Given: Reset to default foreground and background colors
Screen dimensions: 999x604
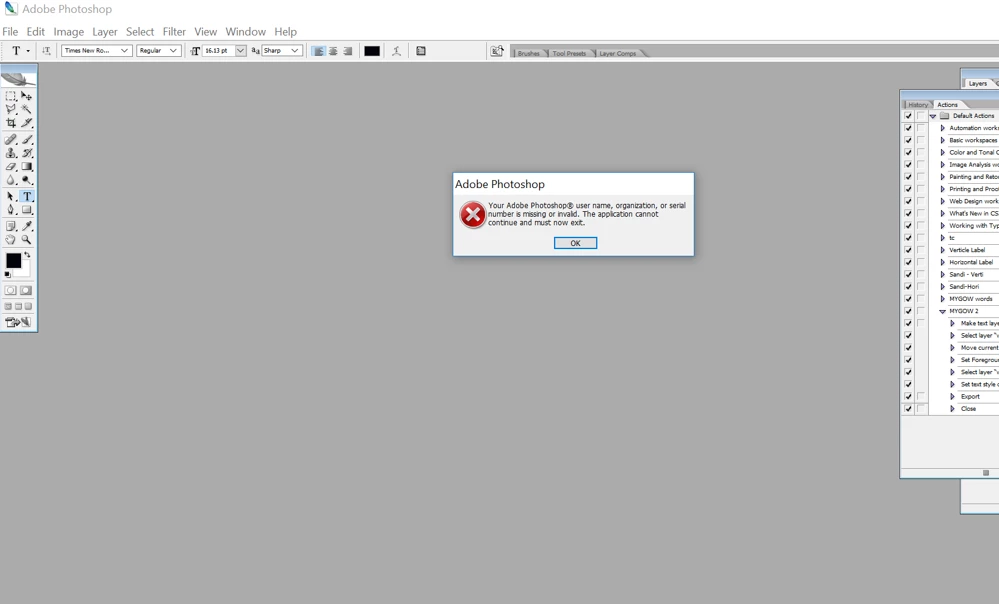Looking at the screenshot, I should (x=8, y=275).
